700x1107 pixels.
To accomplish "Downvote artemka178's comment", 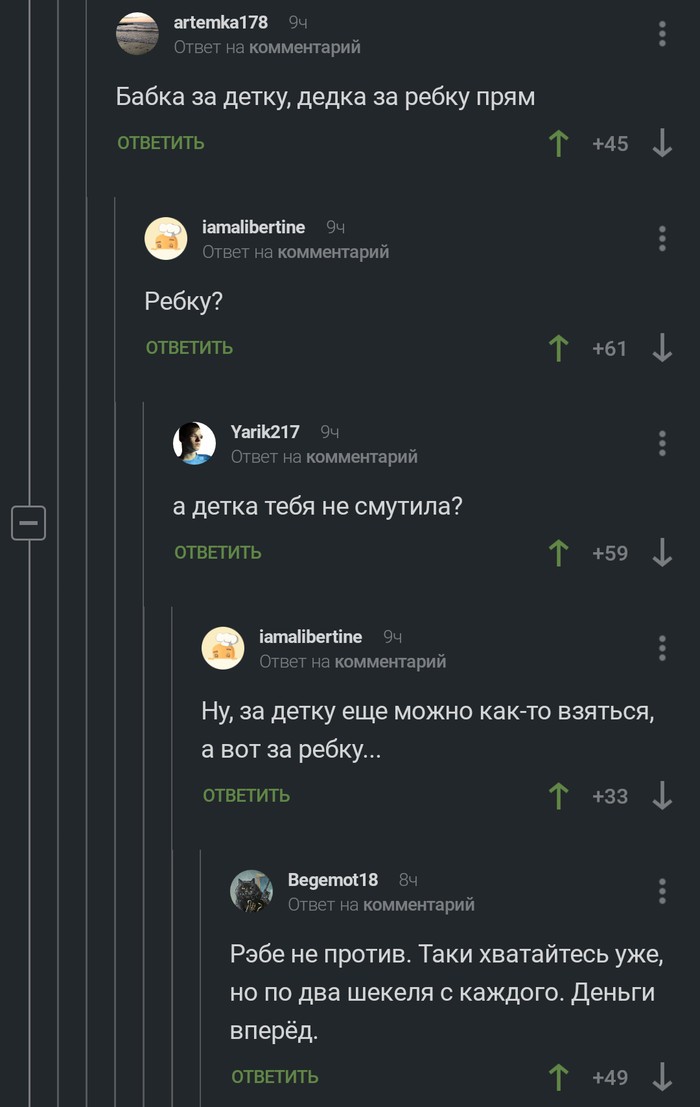I will [662, 144].
